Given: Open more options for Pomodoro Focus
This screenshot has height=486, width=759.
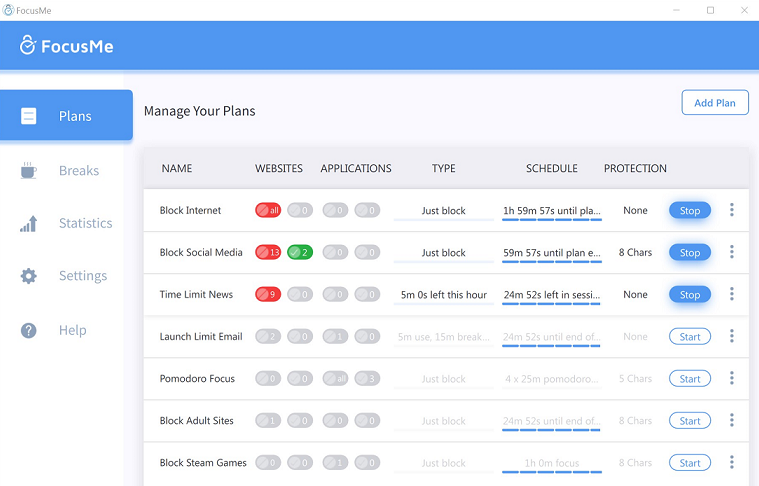Looking at the screenshot, I should tap(731, 378).
